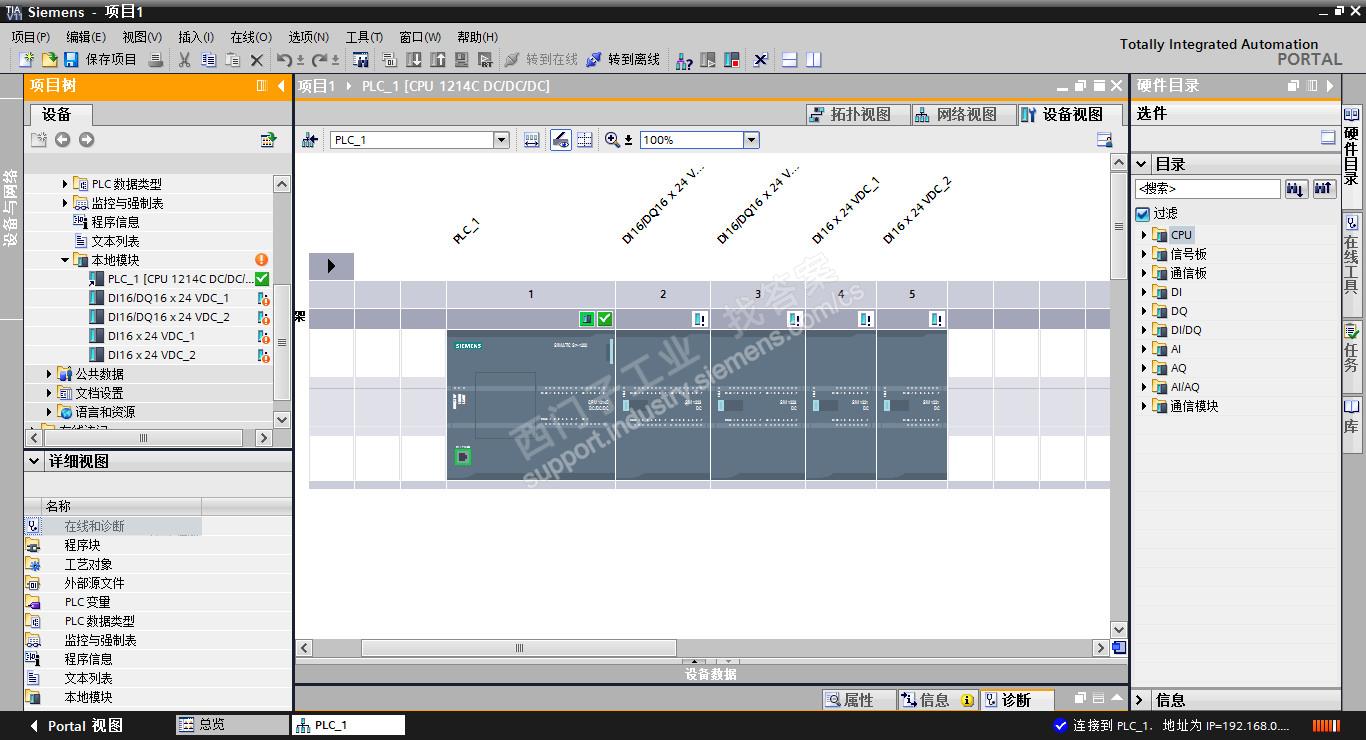Click the redo arrow icon

tap(320, 60)
